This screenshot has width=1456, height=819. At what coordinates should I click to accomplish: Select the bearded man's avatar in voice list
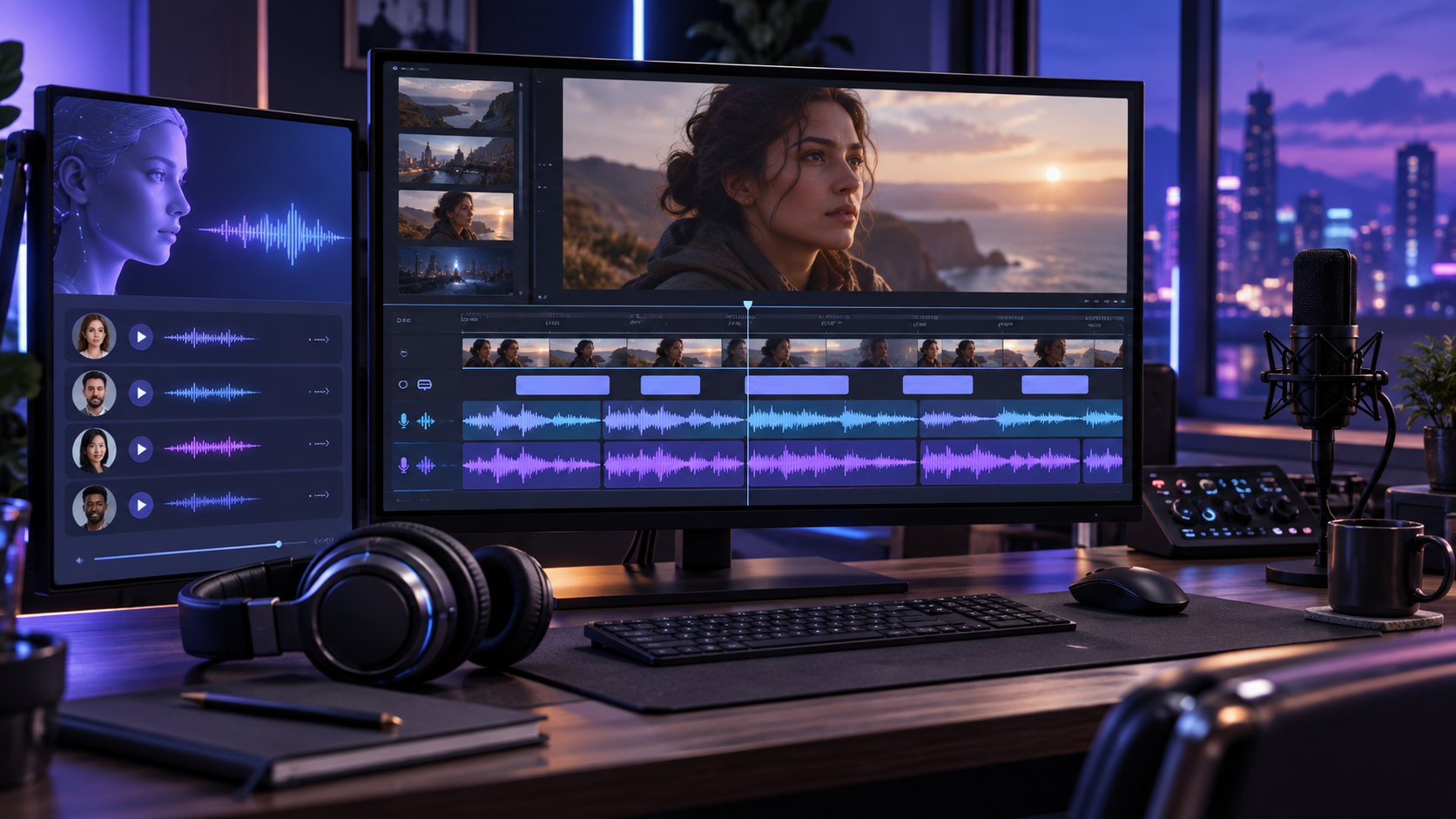tap(94, 393)
